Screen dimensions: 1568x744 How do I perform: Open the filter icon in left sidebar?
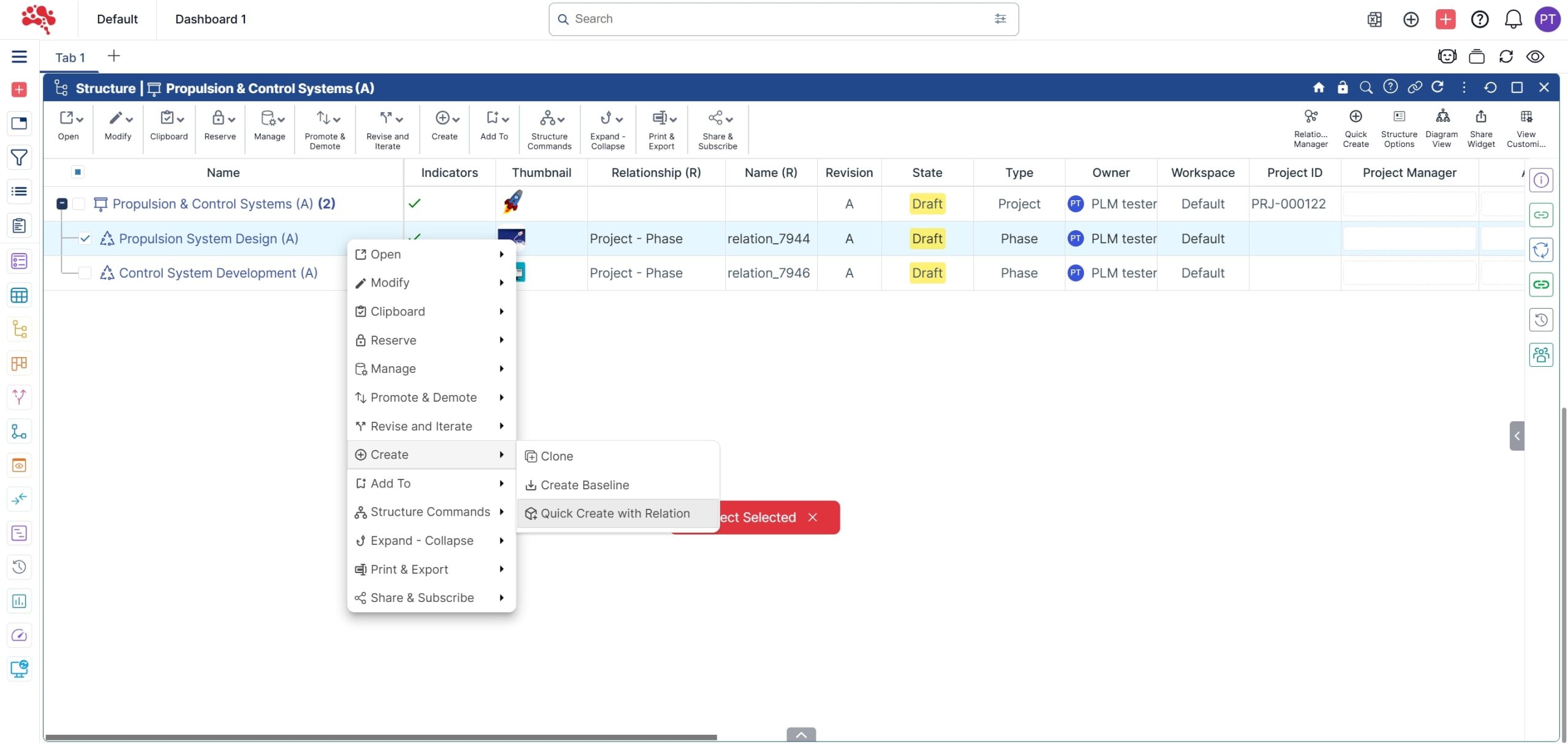[19, 157]
